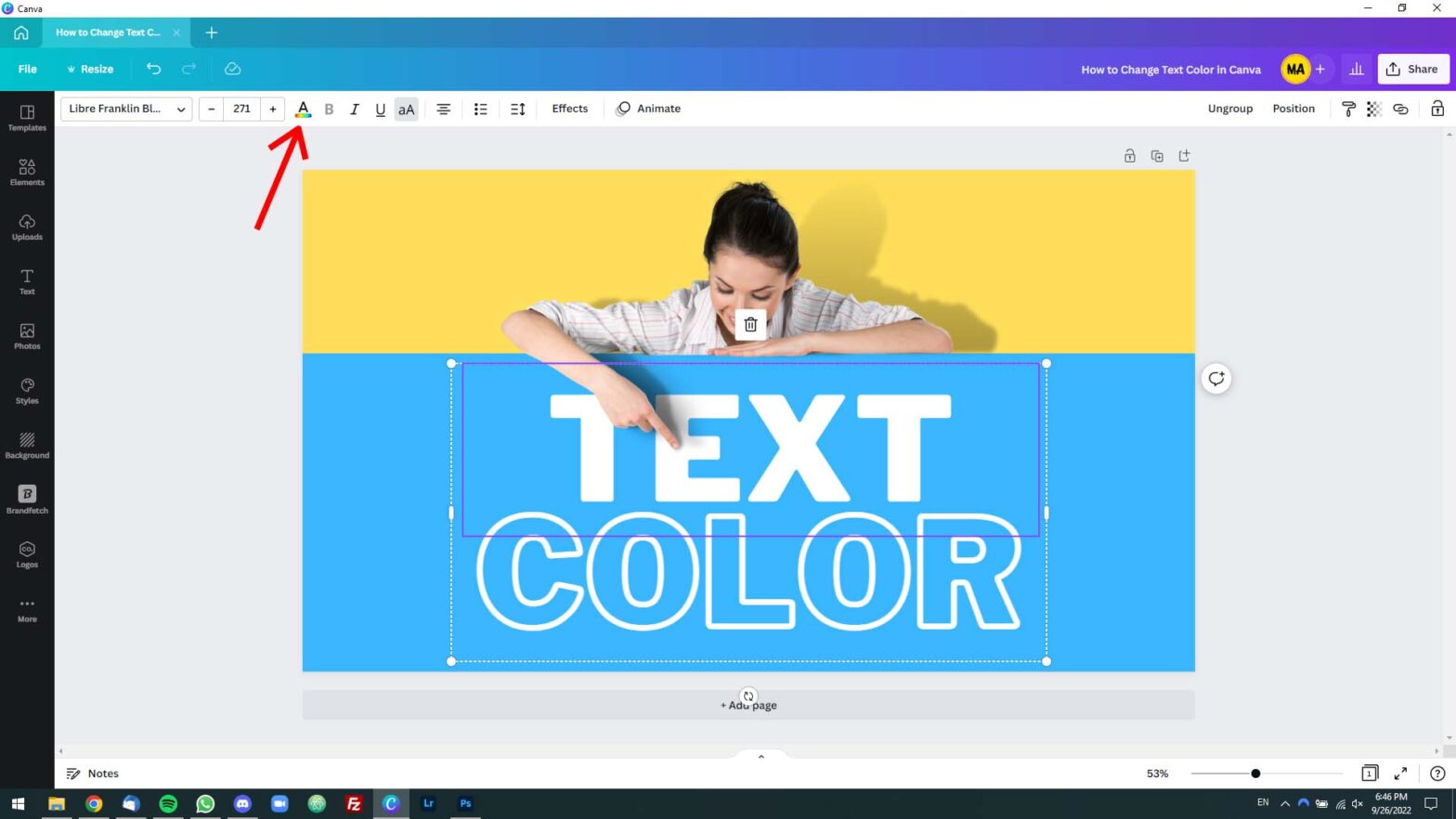Open the insights analytics chart icon
The height and width of the screenshot is (819, 1456).
pyautogui.click(x=1357, y=69)
